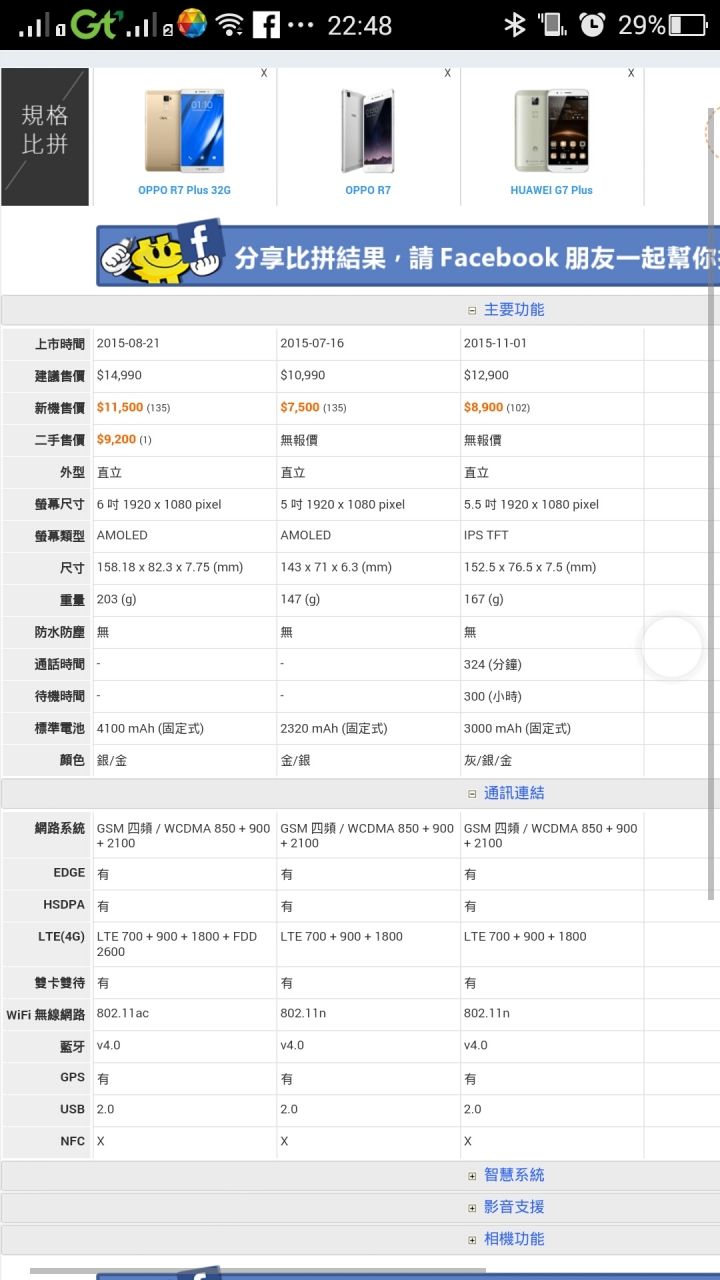Select the 2015-11-01 release date
The width and height of the screenshot is (720, 1280).
[495, 343]
